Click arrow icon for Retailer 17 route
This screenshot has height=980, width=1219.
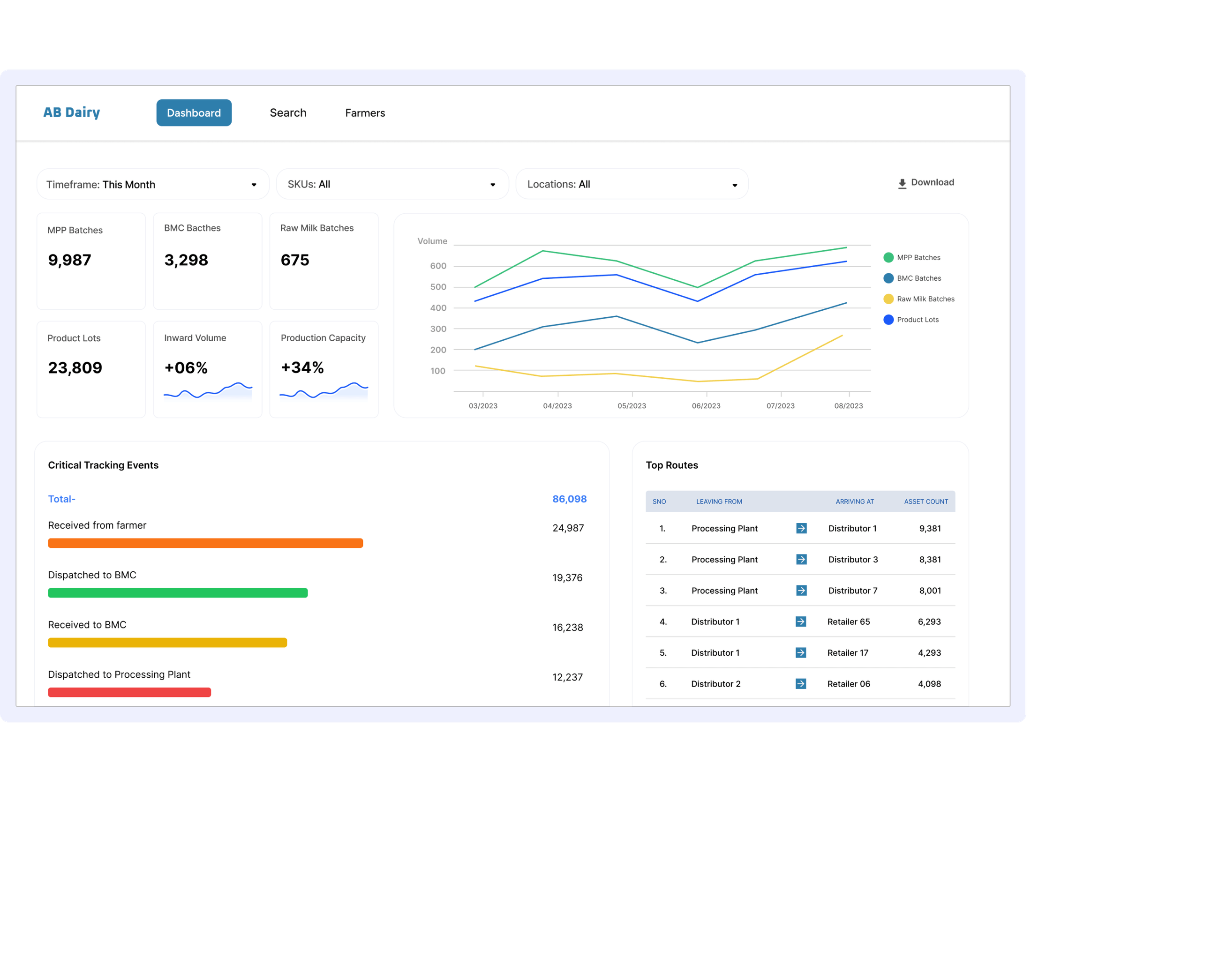(x=801, y=653)
